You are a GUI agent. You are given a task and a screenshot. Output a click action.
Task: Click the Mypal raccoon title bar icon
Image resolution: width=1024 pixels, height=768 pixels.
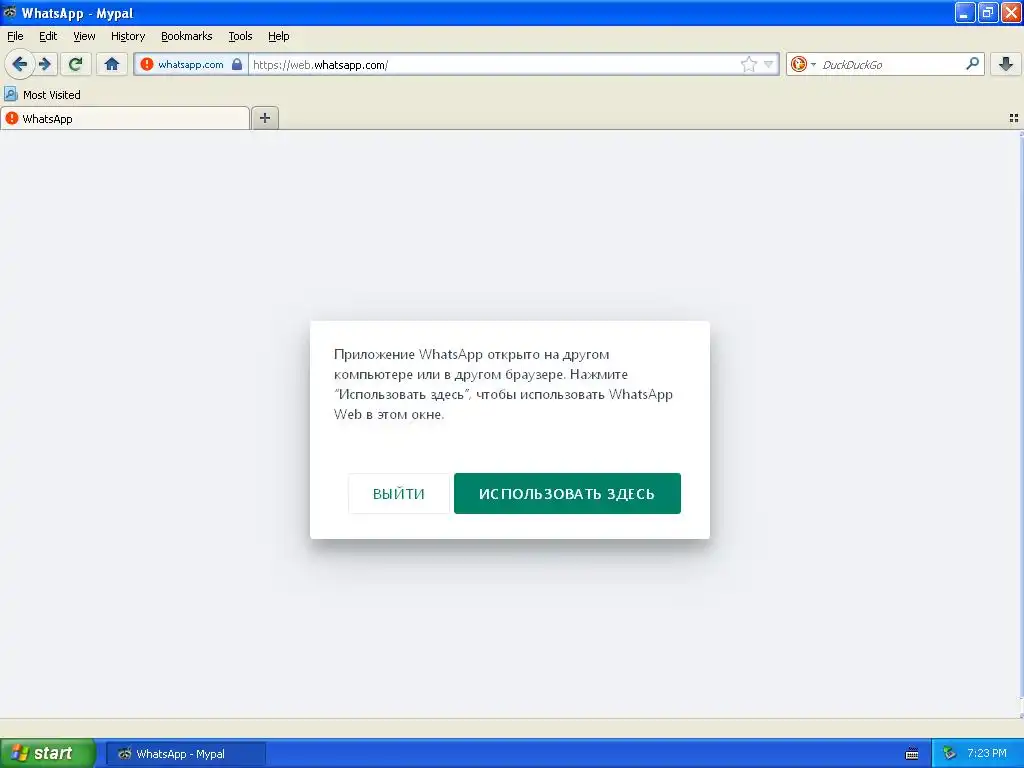point(10,12)
